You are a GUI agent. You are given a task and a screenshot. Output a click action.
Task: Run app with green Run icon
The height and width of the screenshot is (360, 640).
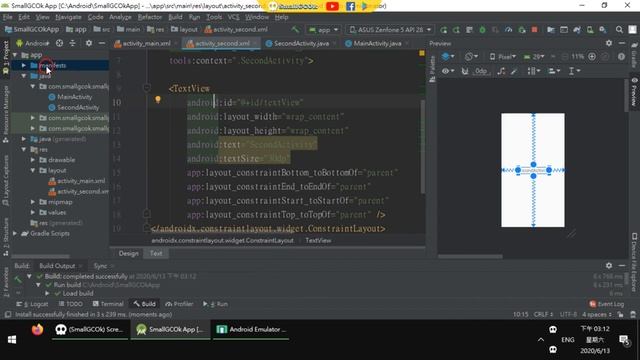pyautogui.click(x=444, y=30)
